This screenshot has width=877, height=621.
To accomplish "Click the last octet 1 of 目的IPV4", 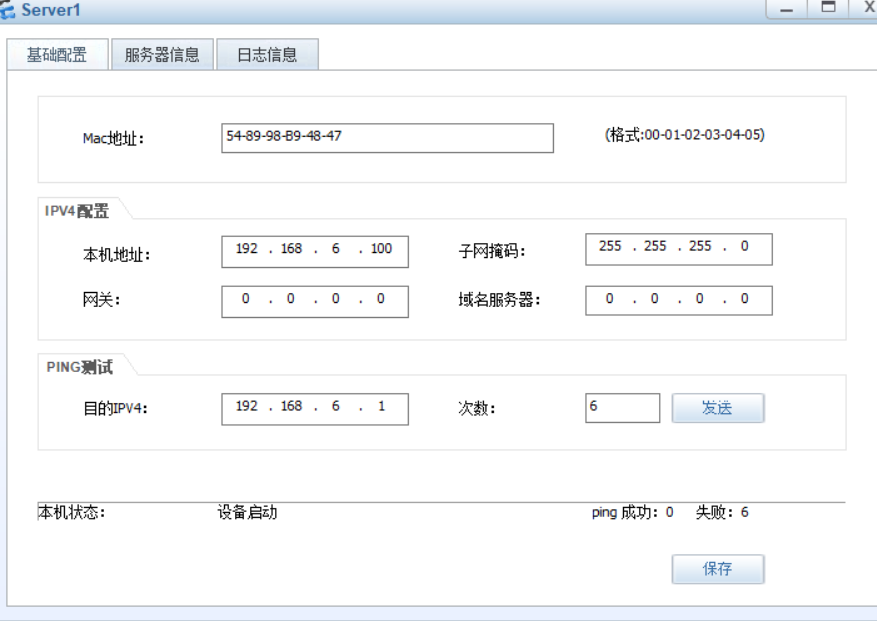I will (x=381, y=406).
